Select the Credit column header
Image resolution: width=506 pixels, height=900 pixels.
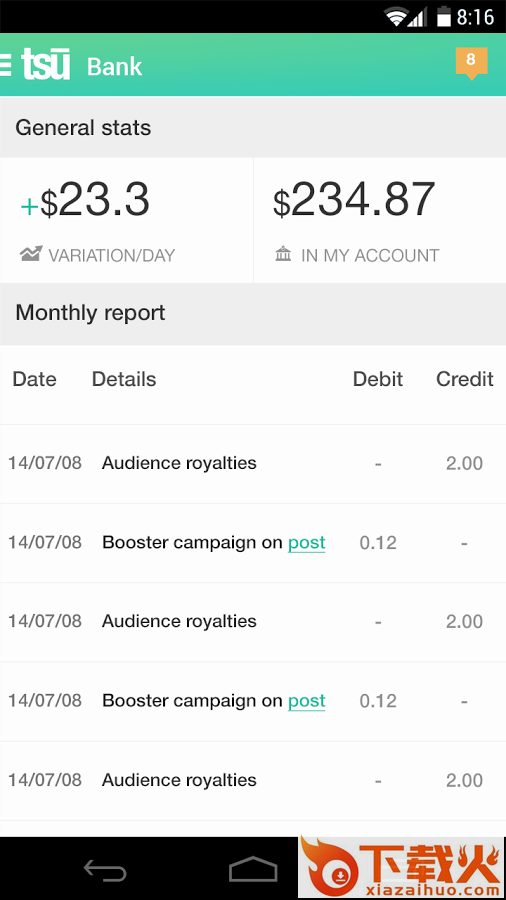(x=465, y=379)
